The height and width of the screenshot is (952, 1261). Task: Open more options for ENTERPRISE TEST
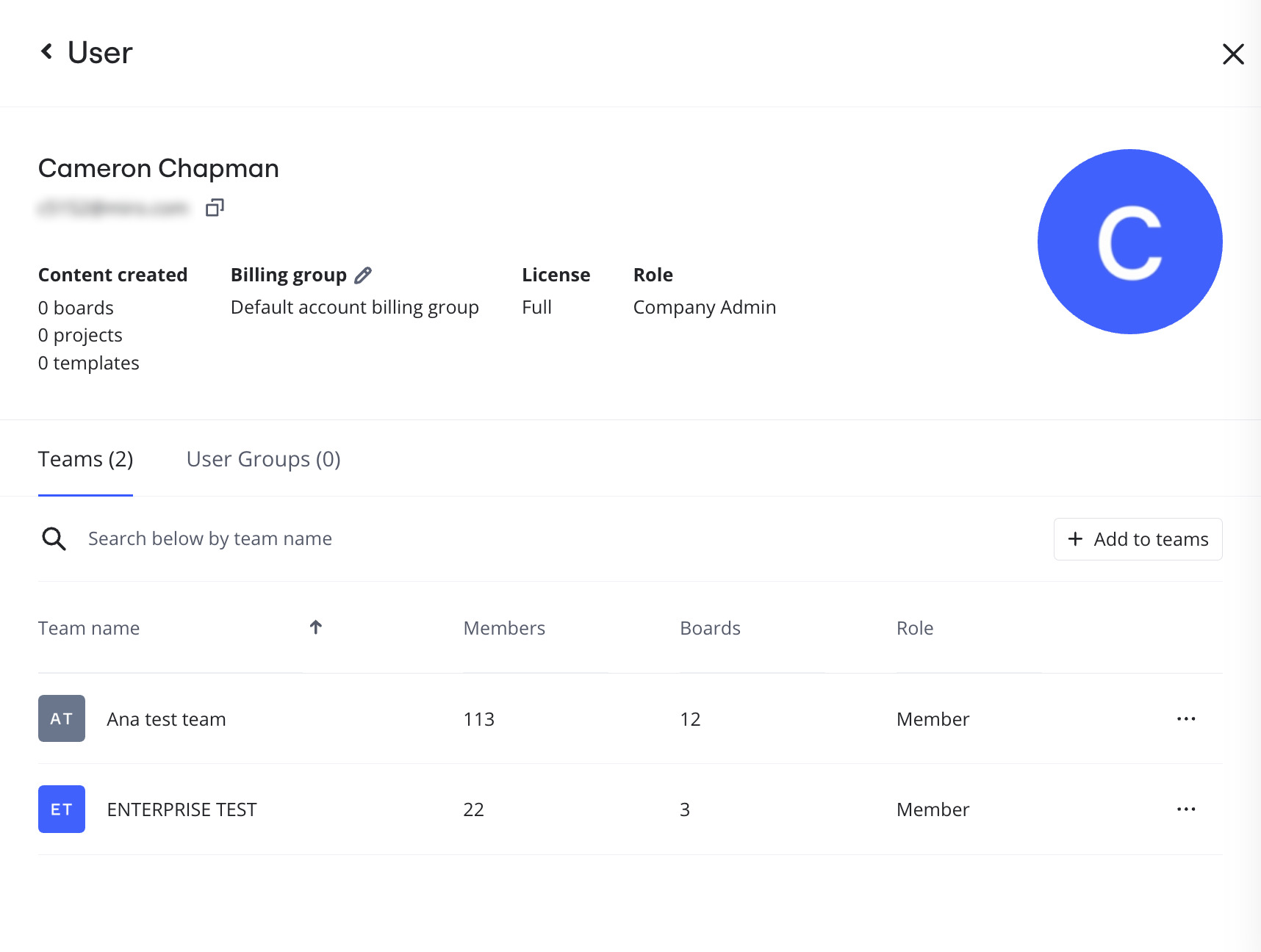click(x=1186, y=809)
